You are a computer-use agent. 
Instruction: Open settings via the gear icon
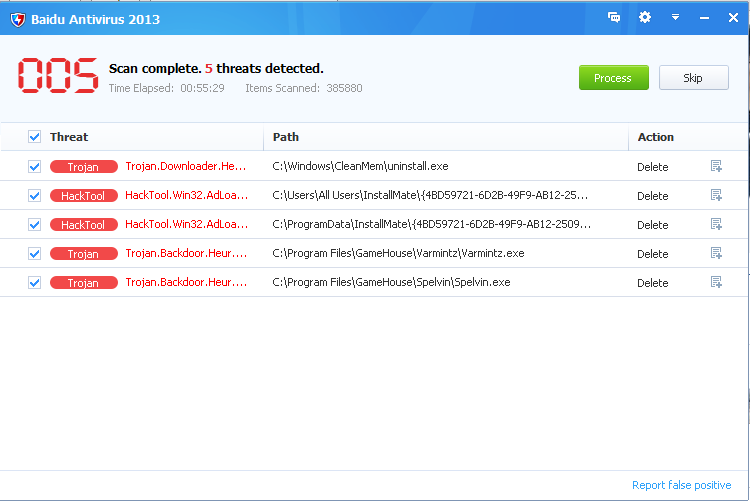(645, 18)
